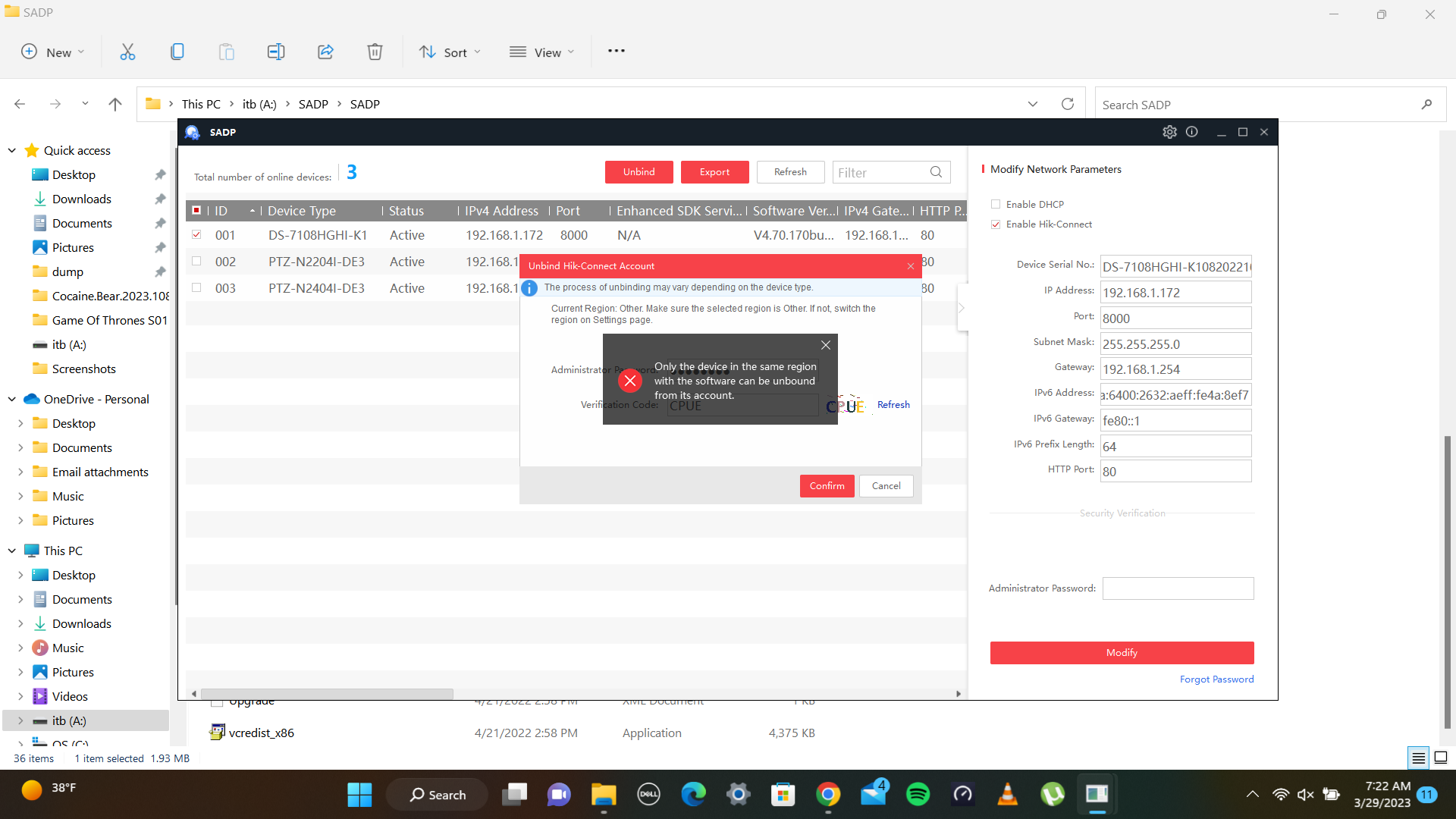Click the Filter search magnifier icon
This screenshot has height=819, width=1456.
pyautogui.click(x=936, y=172)
